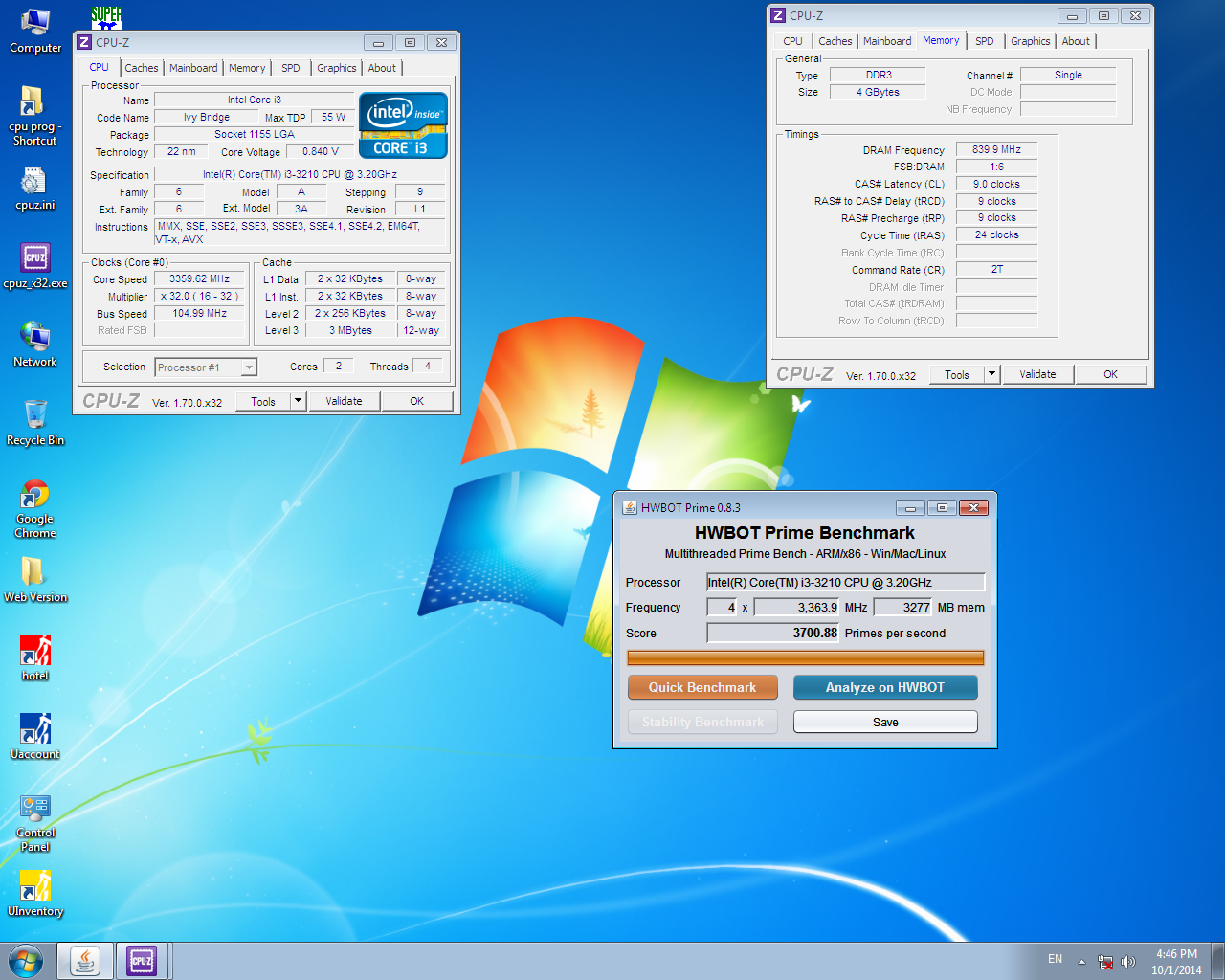Open Graphics tab in right CPU-Z window
The image size is (1225, 980).
(1031, 41)
